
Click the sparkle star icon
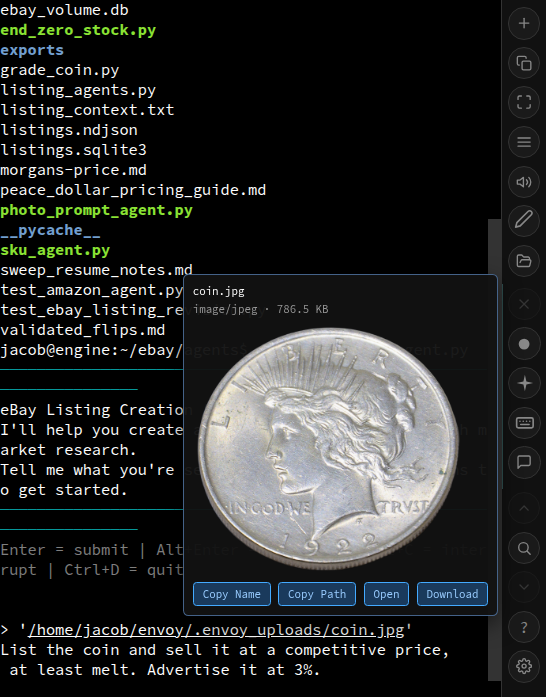coord(524,383)
